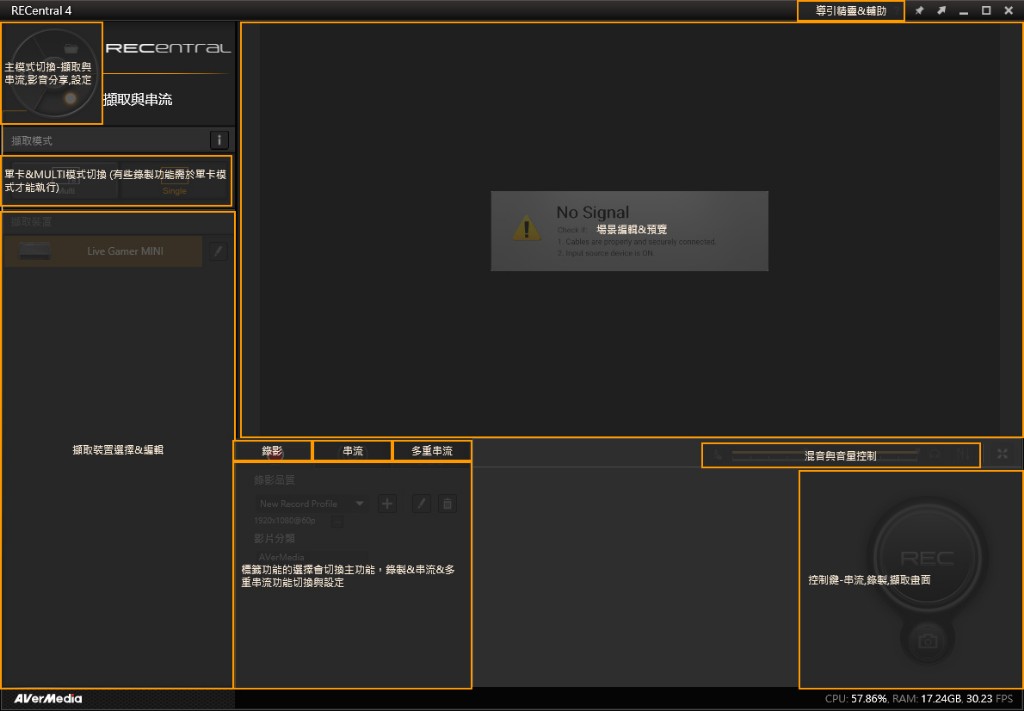The width and height of the screenshot is (1024, 711).
Task: Delete the record profile with the trash icon
Action: click(x=447, y=503)
